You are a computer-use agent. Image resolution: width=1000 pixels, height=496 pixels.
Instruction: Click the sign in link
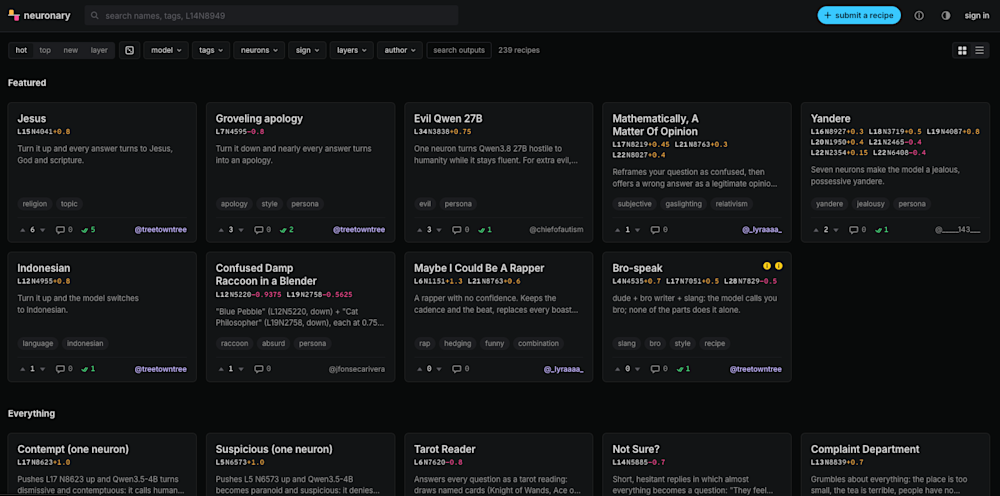(x=976, y=16)
